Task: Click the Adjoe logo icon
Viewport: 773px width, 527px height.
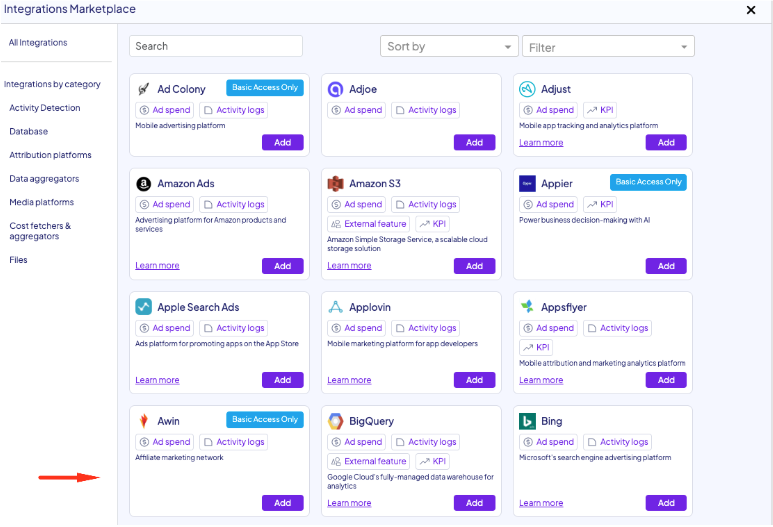Action: coord(336,89)
